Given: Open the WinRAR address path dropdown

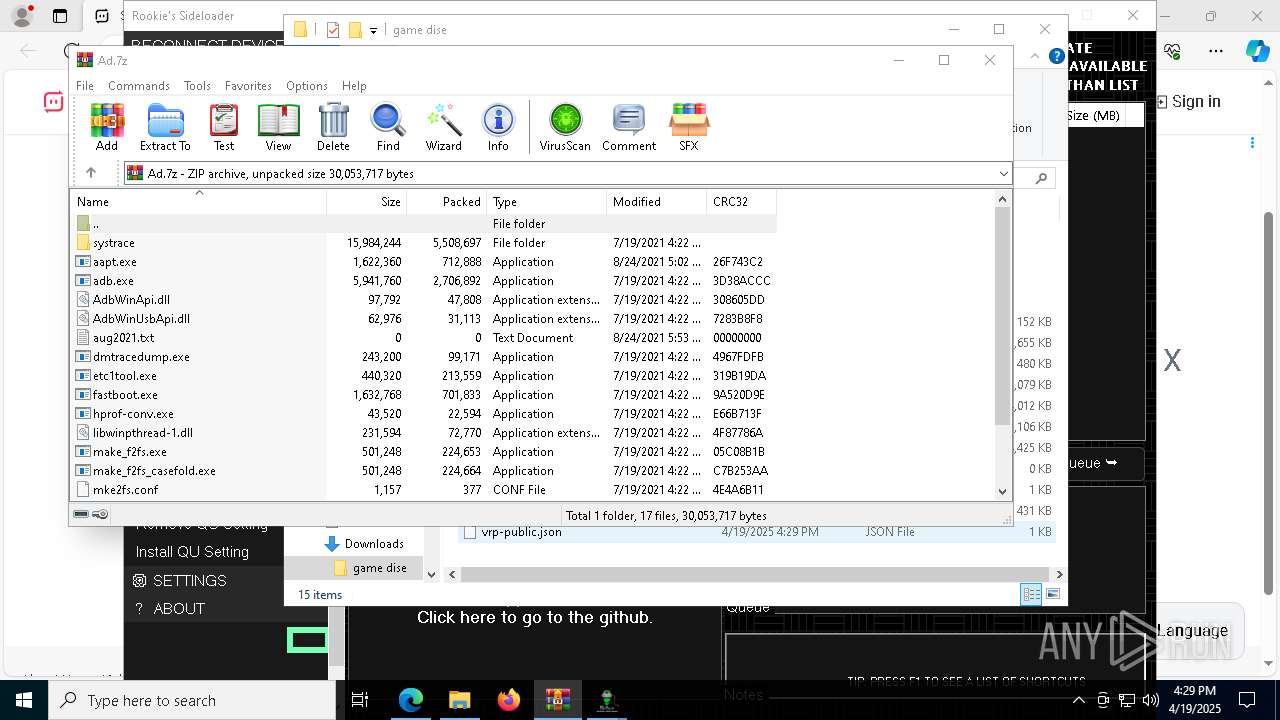Looking at the screenshot, I should coord(1003,174).
